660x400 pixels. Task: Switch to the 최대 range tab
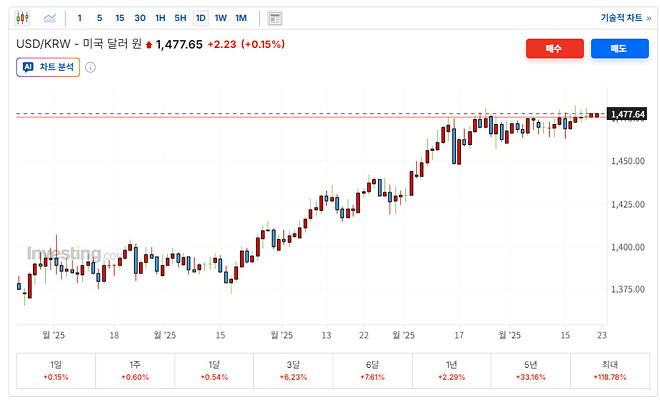(610, 371)
